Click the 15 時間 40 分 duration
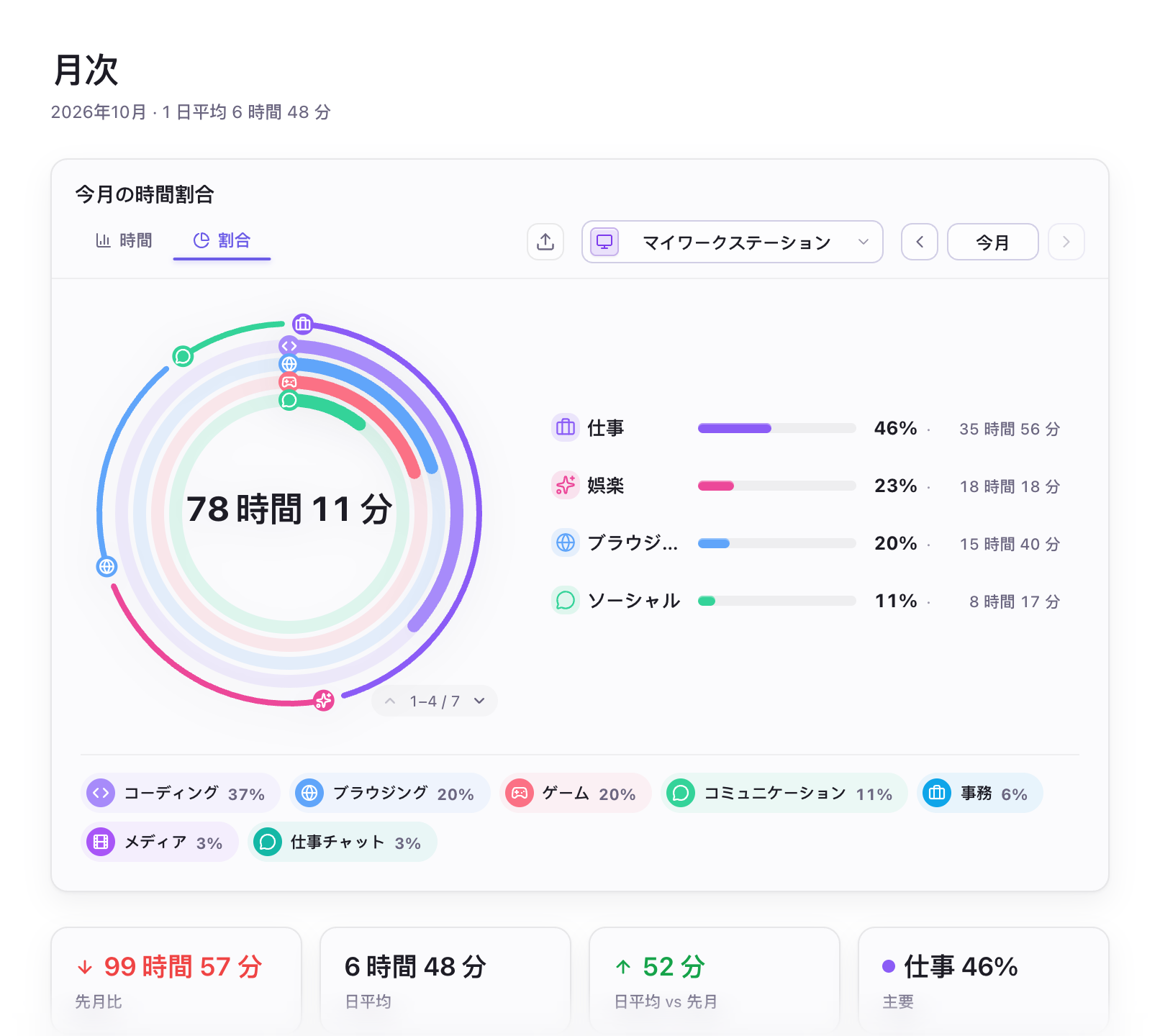The width and height of the screenshot is (1160, 1036). pyautogui.click(x=1010, y=544)
